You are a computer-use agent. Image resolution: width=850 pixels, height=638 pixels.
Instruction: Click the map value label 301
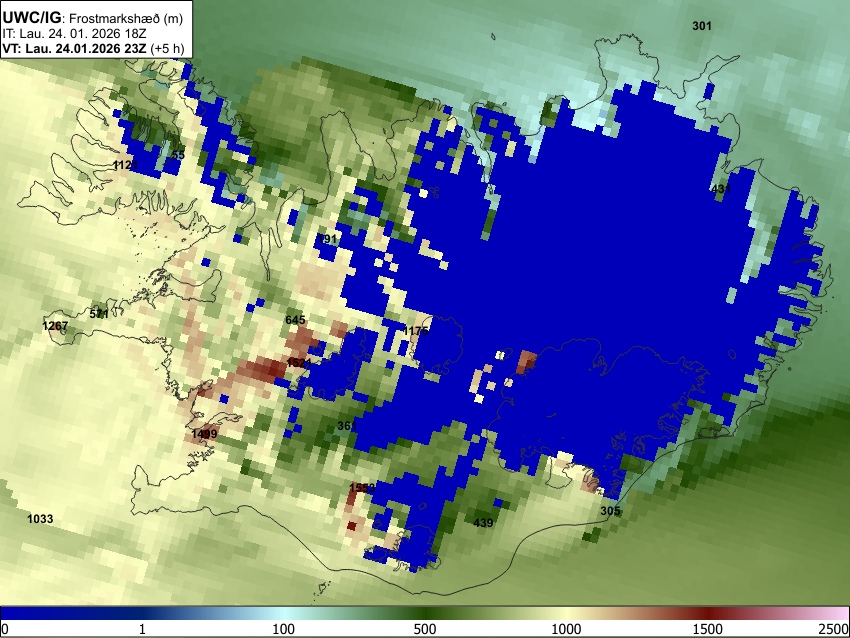click(x=702, y=25)
